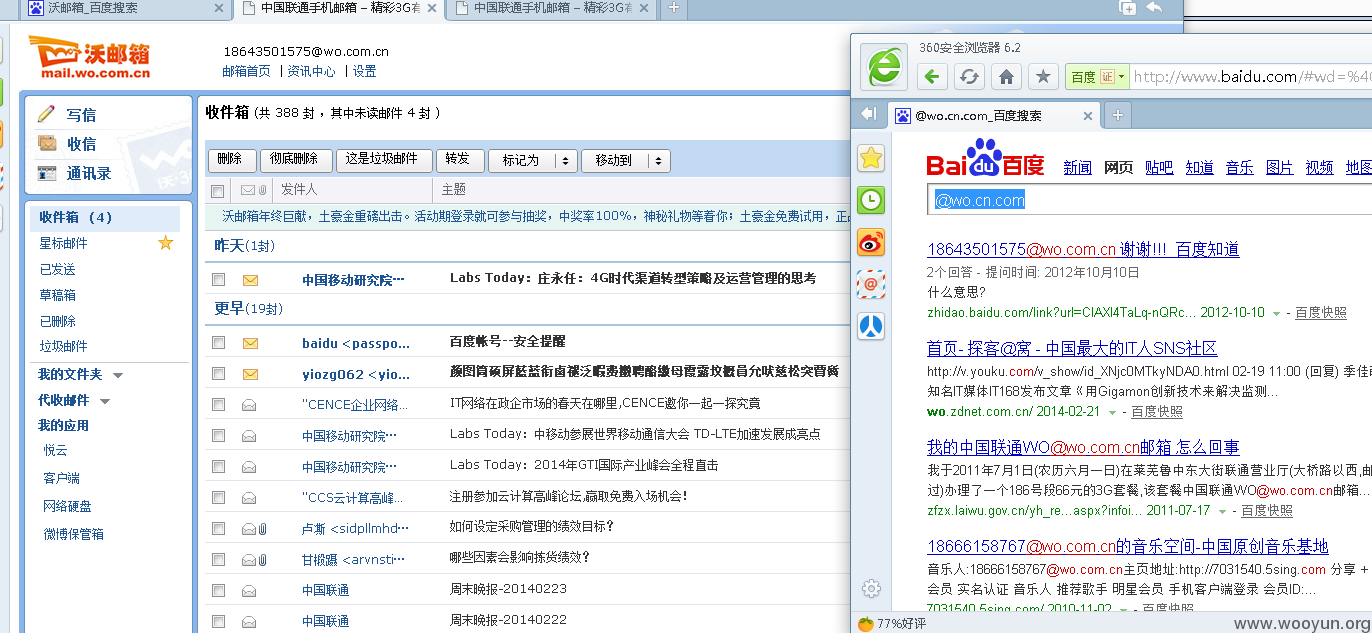This screenshot has height=633, width=1372.
Task: Open dropdown arrow next to 2012-10-10 result
Action: click(1276, 313)
